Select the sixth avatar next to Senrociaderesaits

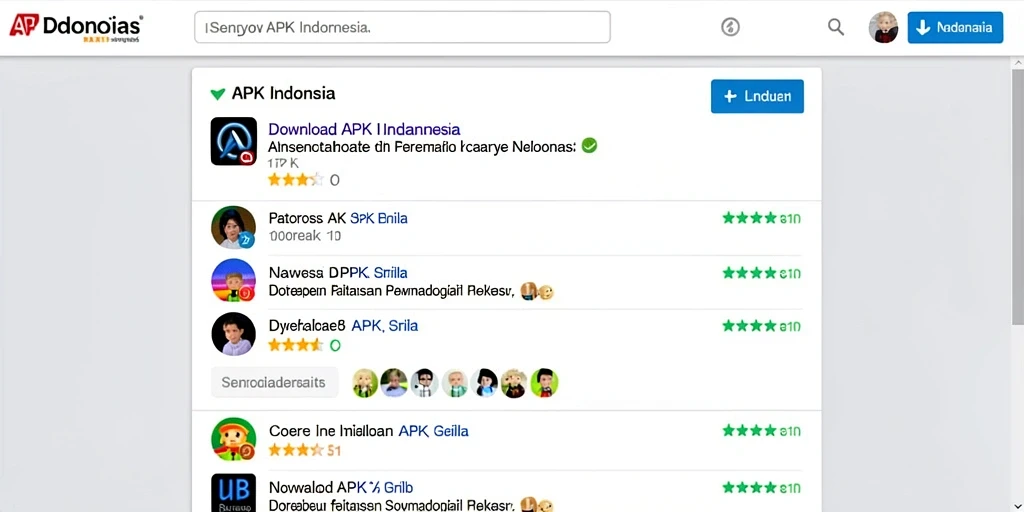point(514,383)
